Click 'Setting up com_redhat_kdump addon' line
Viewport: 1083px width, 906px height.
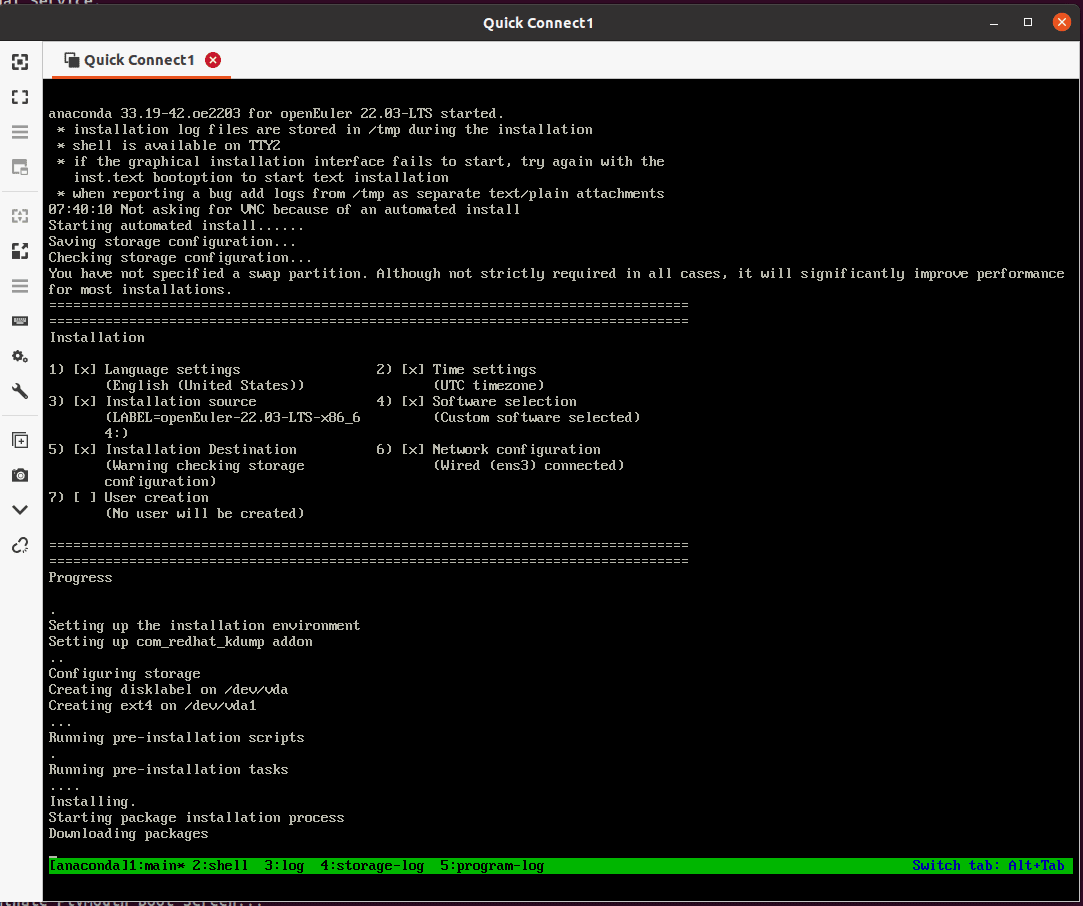(180, 642)
